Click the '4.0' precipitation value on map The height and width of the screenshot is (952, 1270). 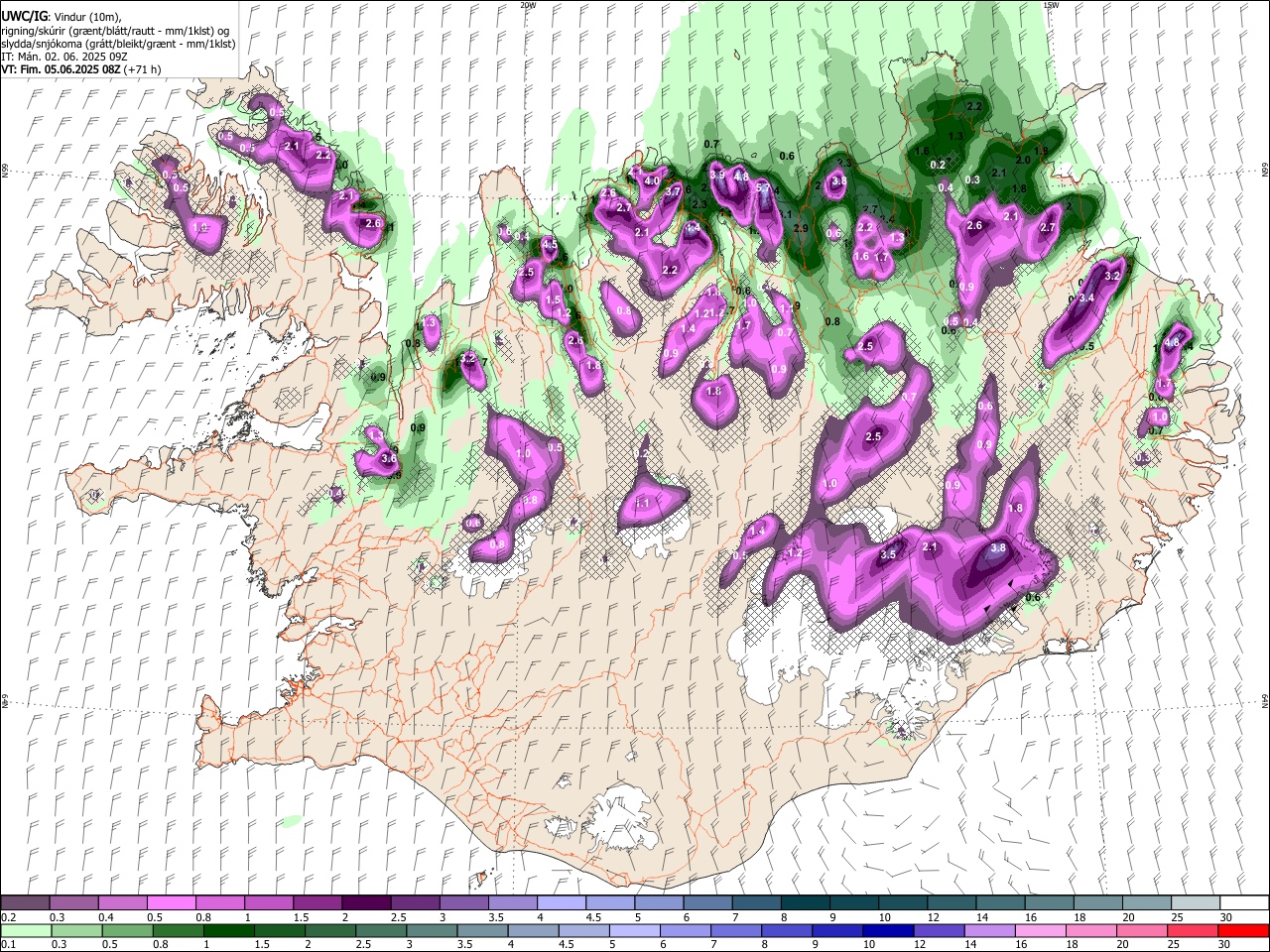(652, 181)
